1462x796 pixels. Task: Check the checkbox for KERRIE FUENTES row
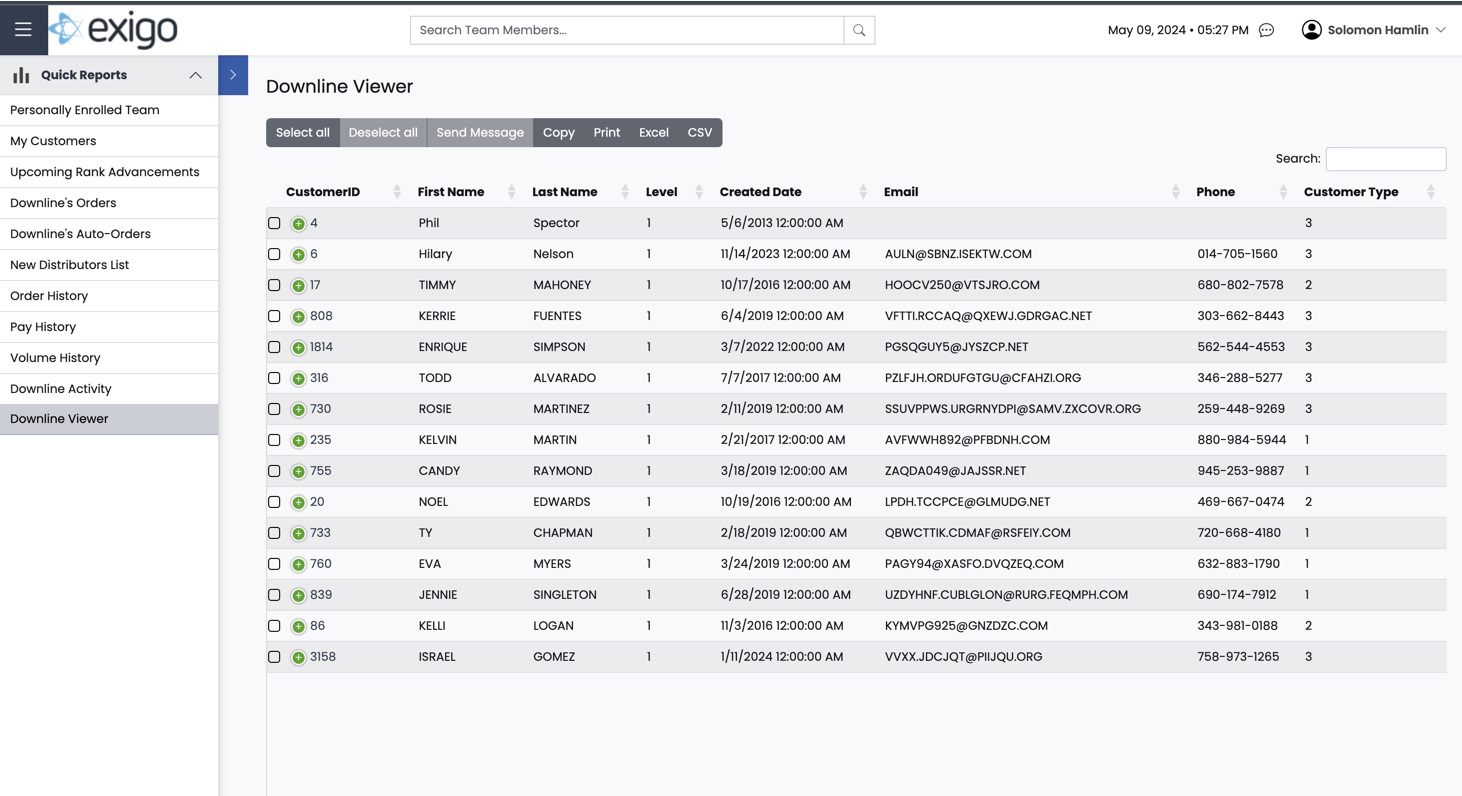(274, 316)
